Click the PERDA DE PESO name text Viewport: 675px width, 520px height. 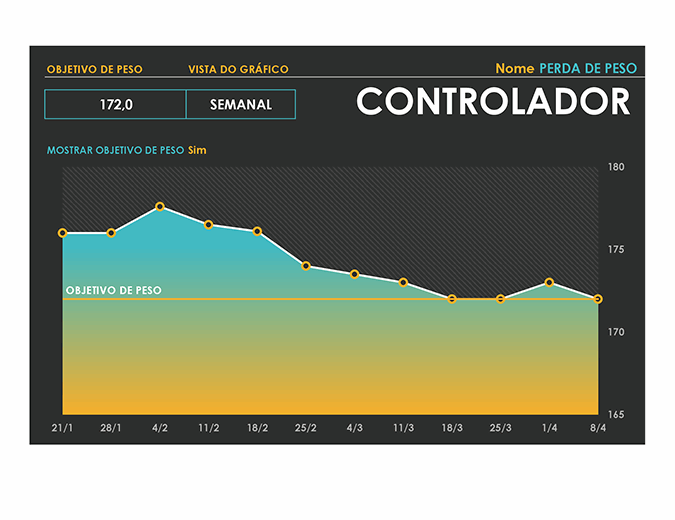tap(587, 69)
